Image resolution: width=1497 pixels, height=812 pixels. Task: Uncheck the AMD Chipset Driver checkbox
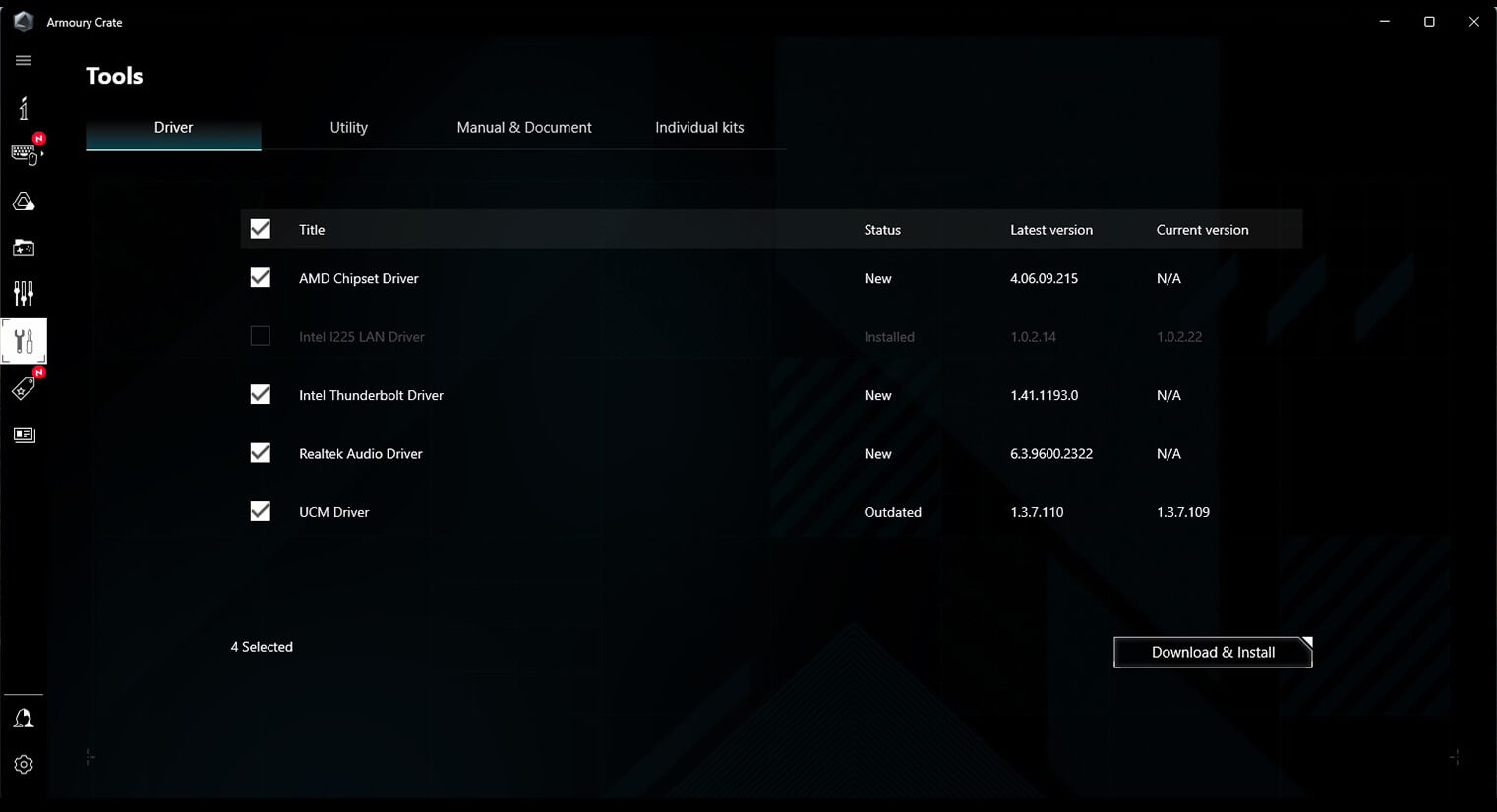[x=260, y=278]
